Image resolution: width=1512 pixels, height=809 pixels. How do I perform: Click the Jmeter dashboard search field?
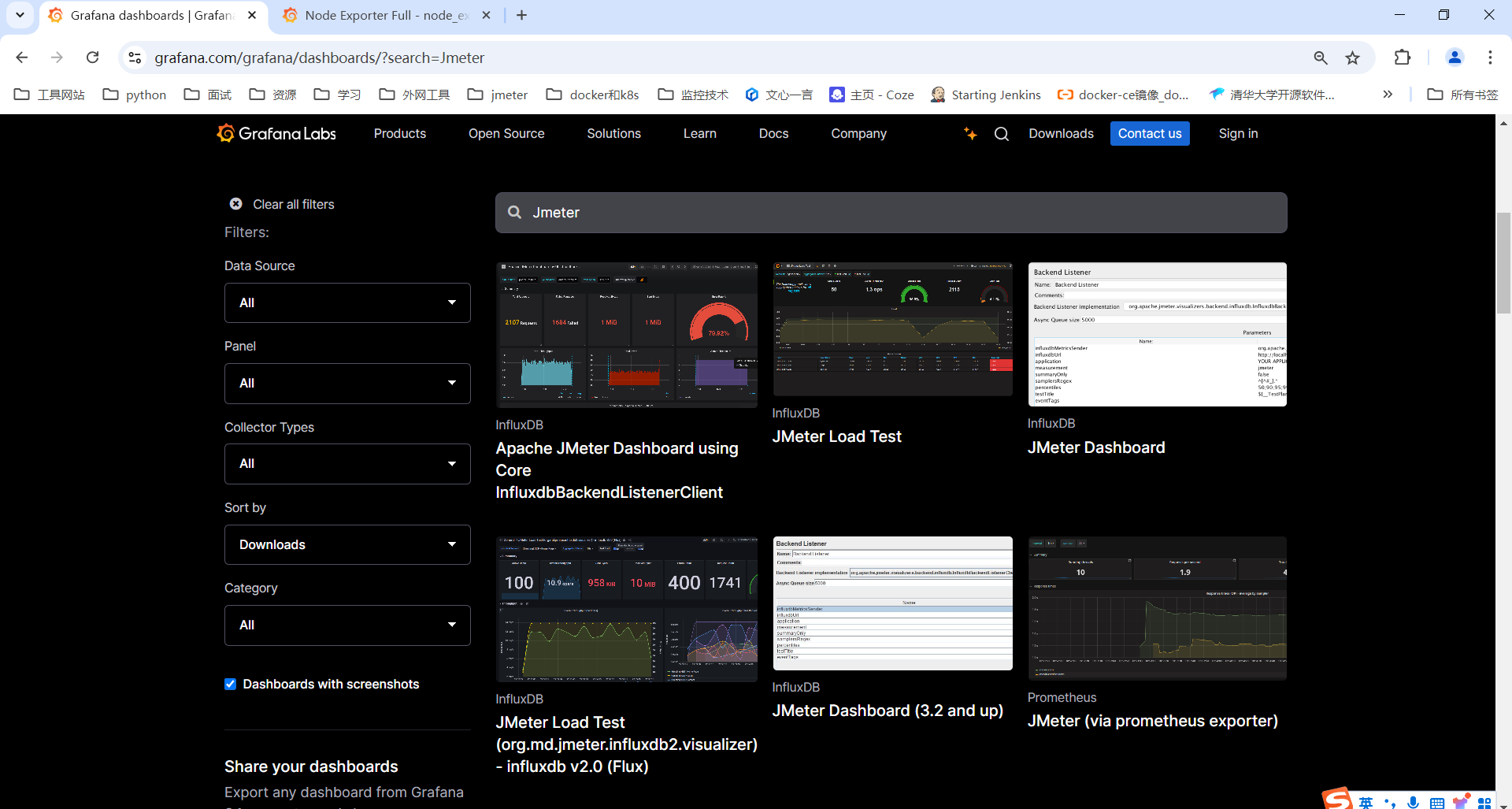coord(891,213)
